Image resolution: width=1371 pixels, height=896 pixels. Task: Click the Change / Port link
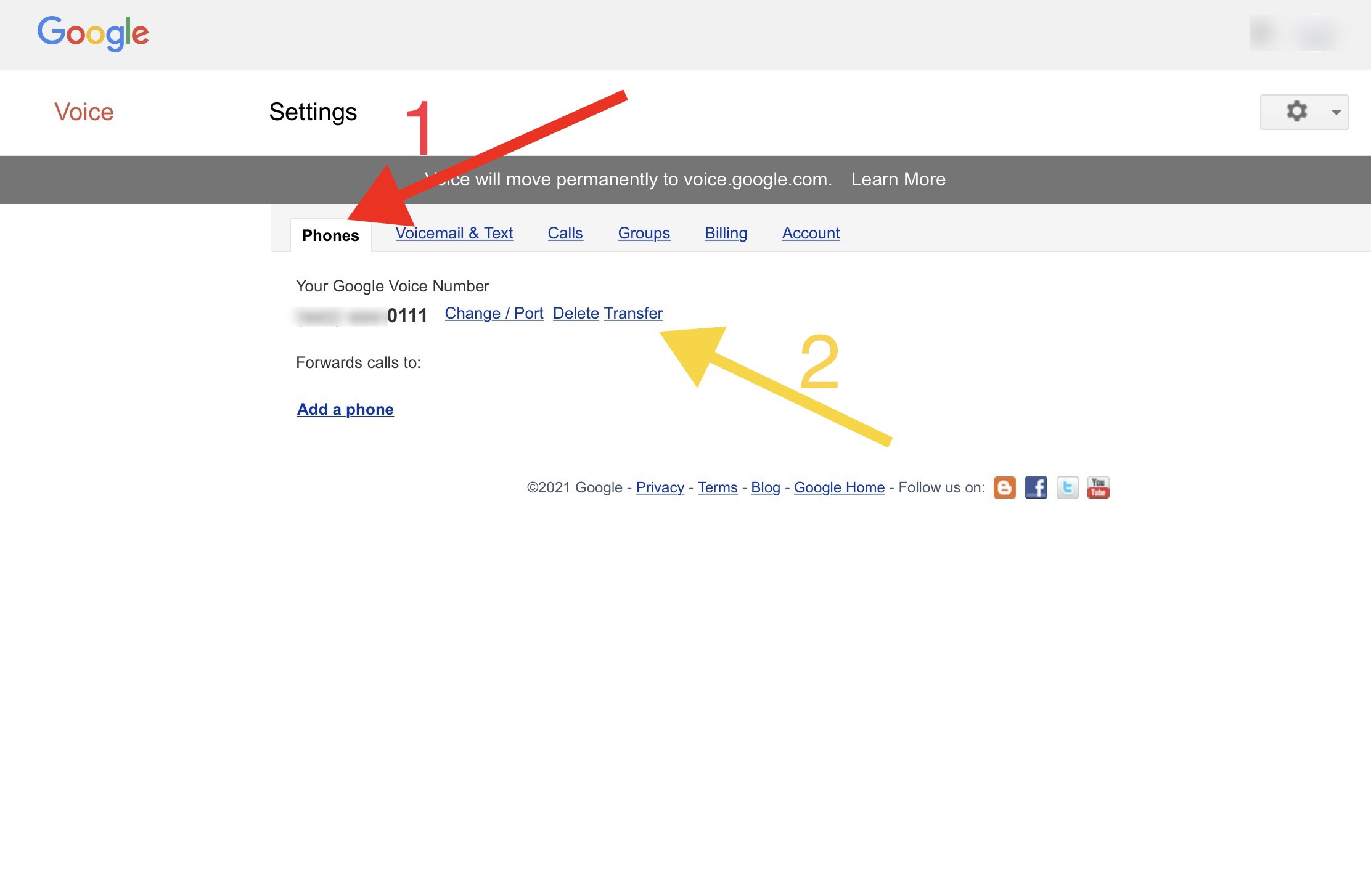(494, 313)
